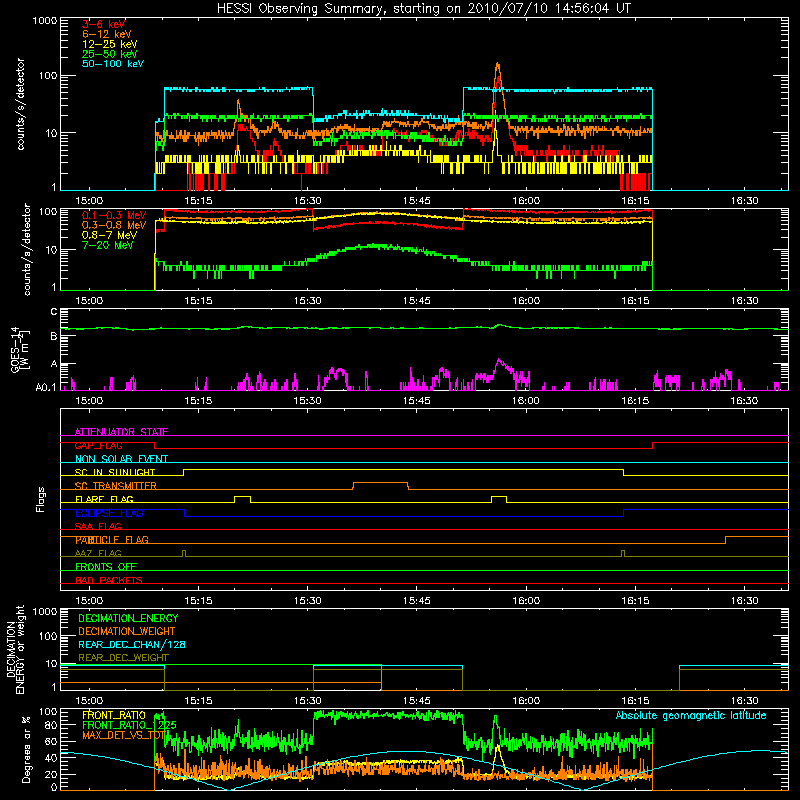Click the Flags vertical axis title

click(x=41, y=499)
